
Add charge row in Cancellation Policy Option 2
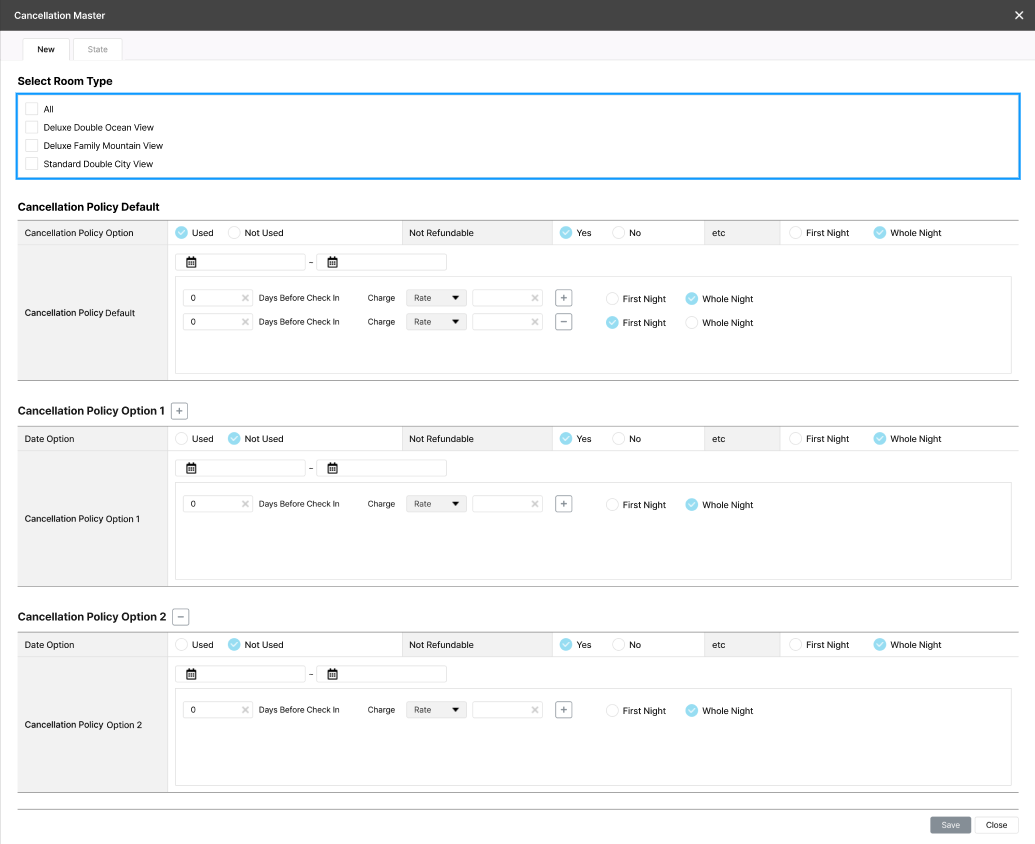[x=564, y=710]
